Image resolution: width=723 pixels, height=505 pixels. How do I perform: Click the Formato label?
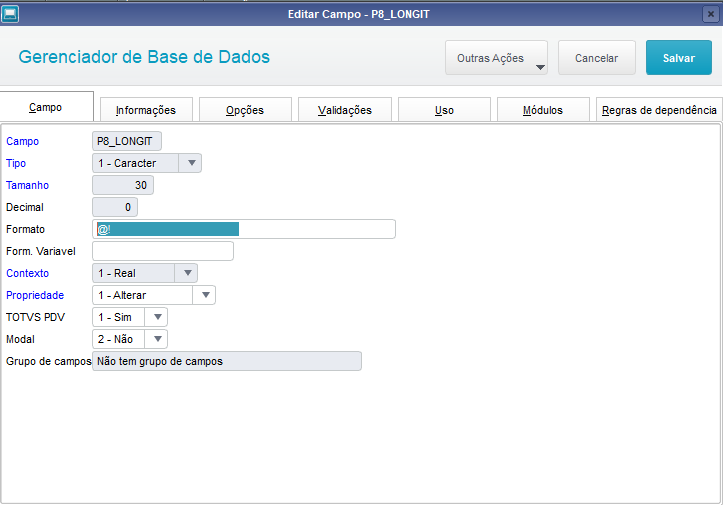tap(25, 229)
